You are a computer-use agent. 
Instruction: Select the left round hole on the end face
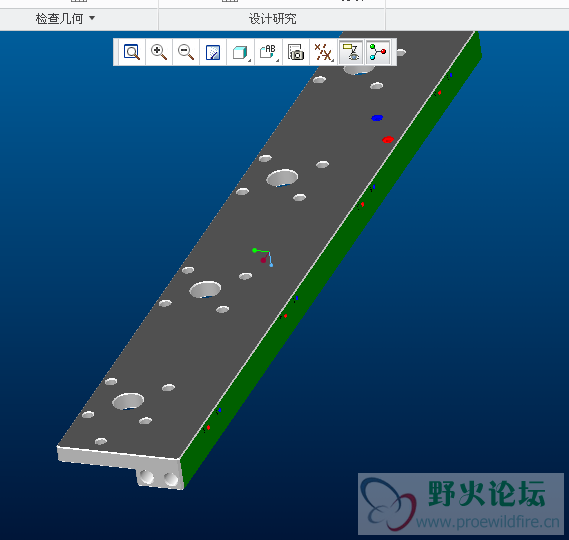147,476
